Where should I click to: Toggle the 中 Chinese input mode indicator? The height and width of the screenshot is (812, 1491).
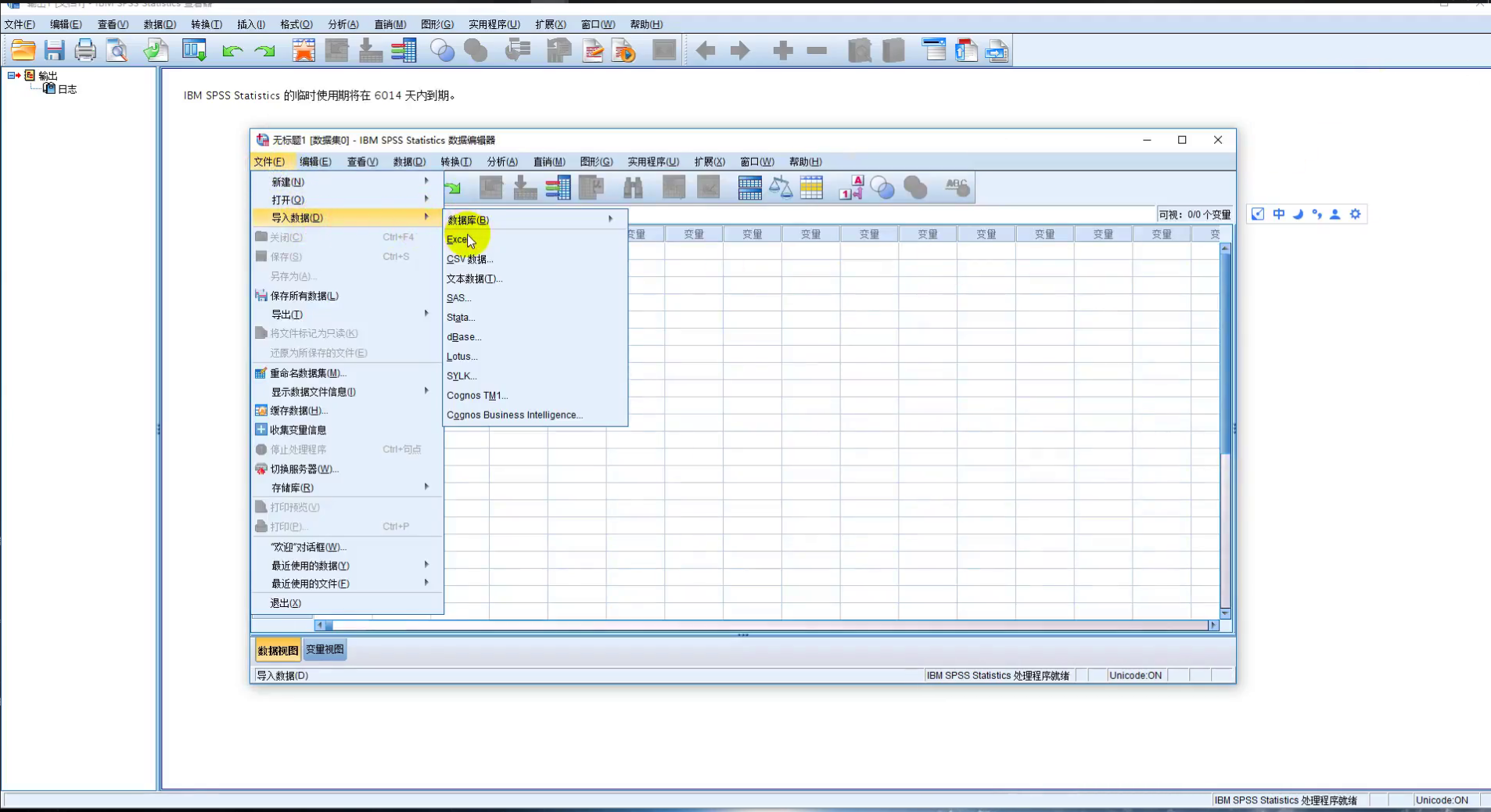click(x=1279, y=214)
